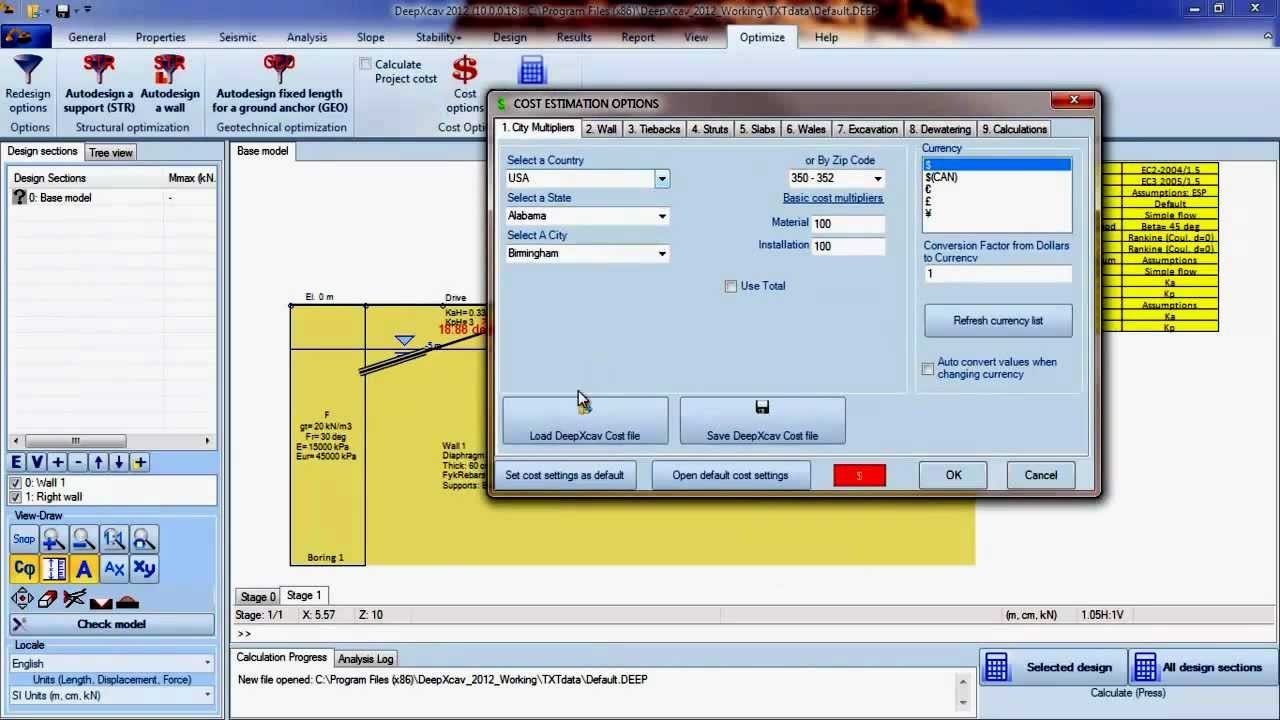Remove design section with minus button

click(x=78, y=462)
